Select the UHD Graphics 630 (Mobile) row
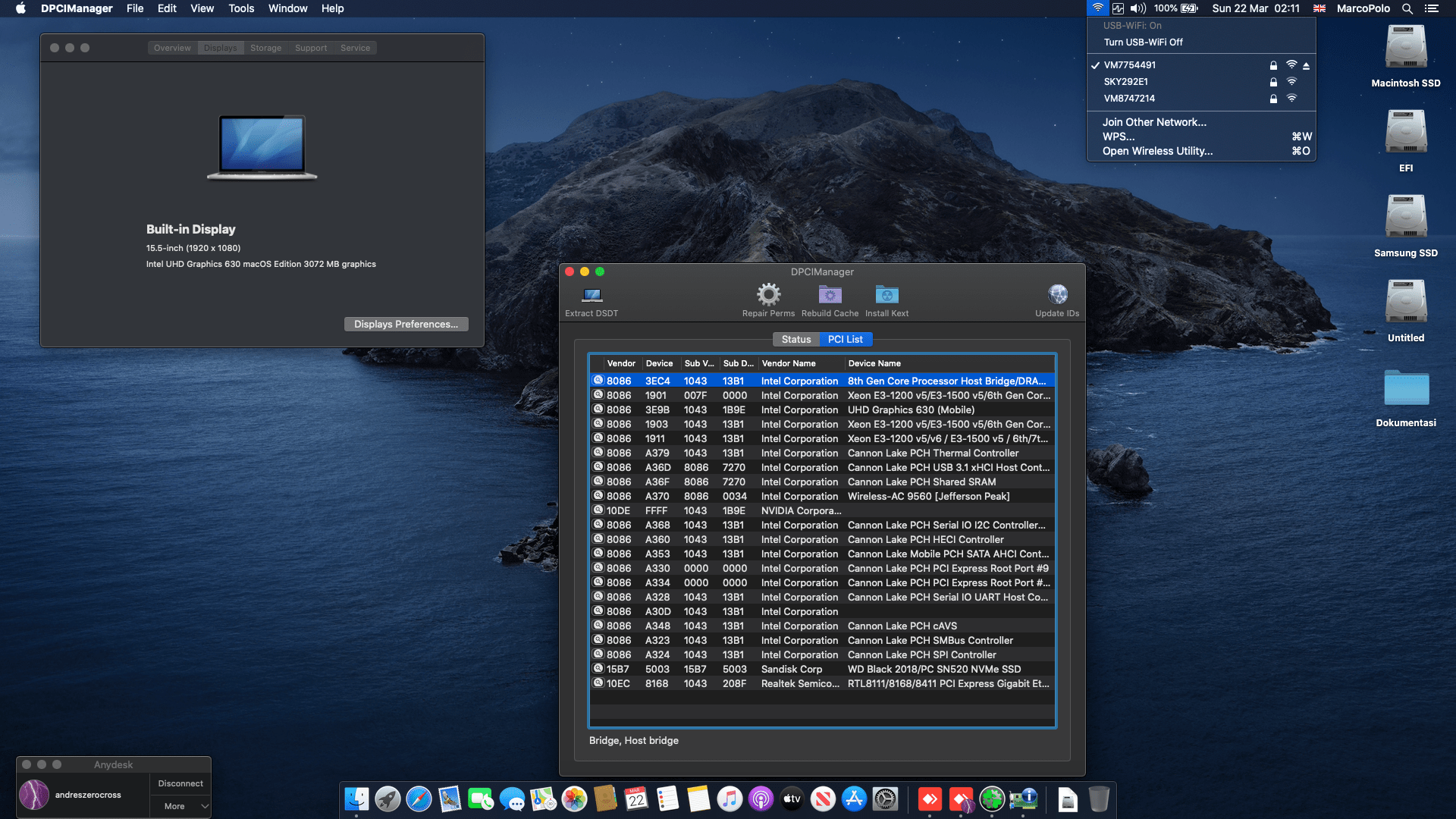1456x819 pixels. (x=822, y=409)
